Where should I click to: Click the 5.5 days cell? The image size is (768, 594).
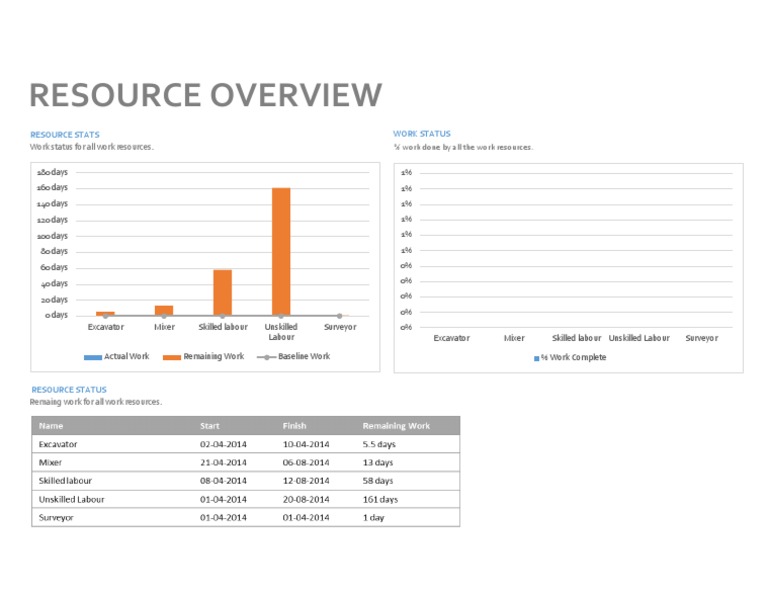[379, 445]
